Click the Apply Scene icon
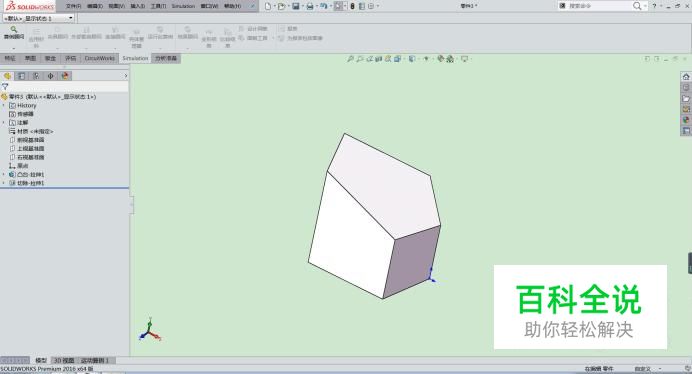692x374 pixels. tap(450, 58)
